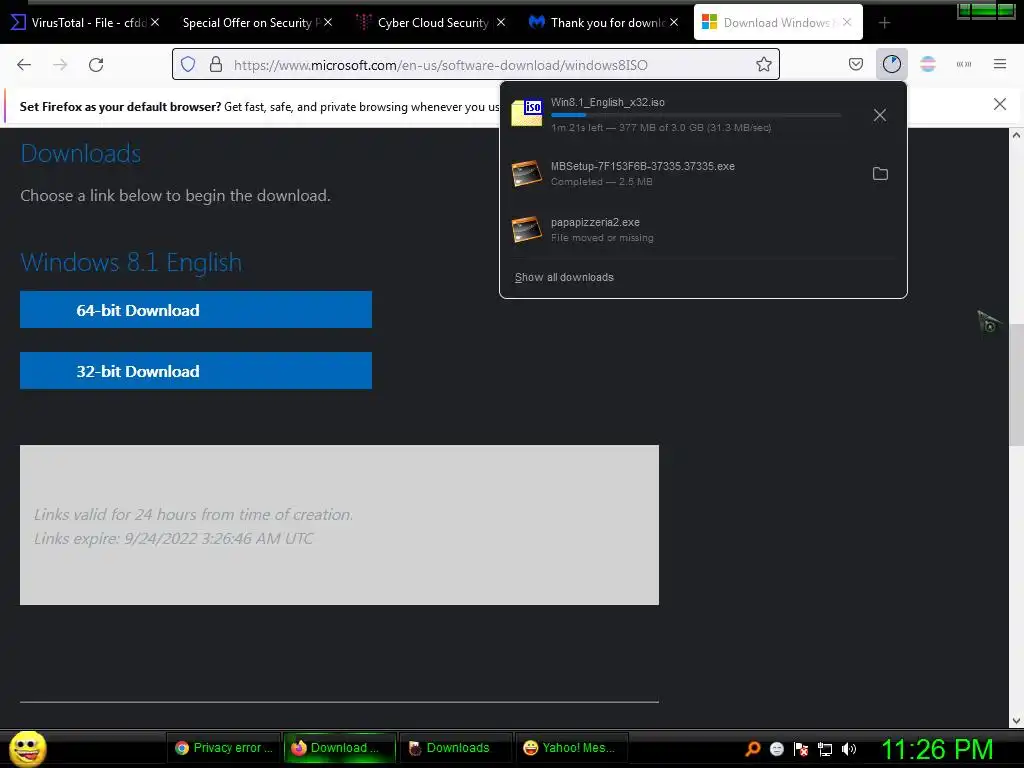Switch to Privacy error taskbar window
1024x768 pixels.
click(x=224, y=748)
